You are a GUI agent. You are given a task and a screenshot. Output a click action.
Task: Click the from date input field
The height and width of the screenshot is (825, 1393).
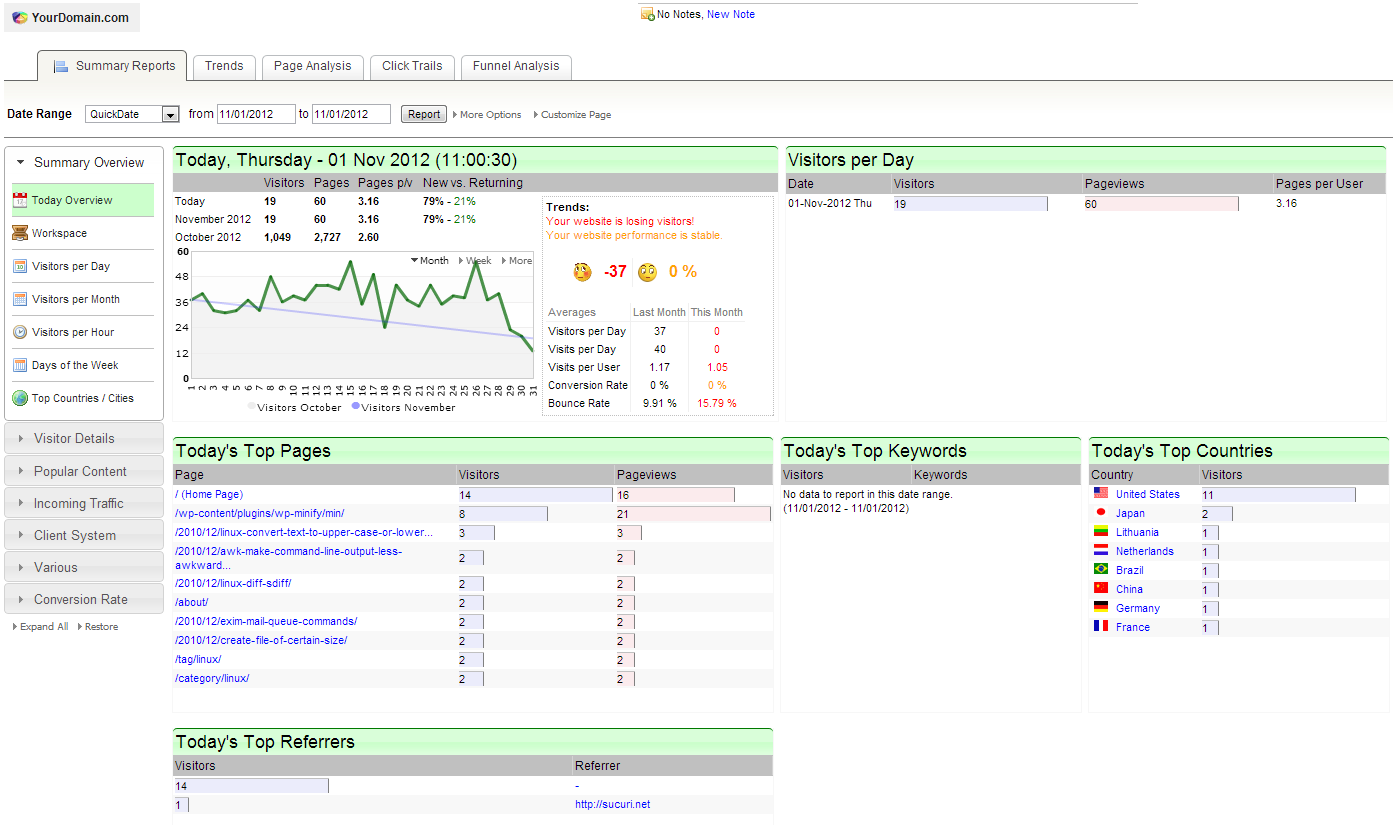tap(256, 114)
